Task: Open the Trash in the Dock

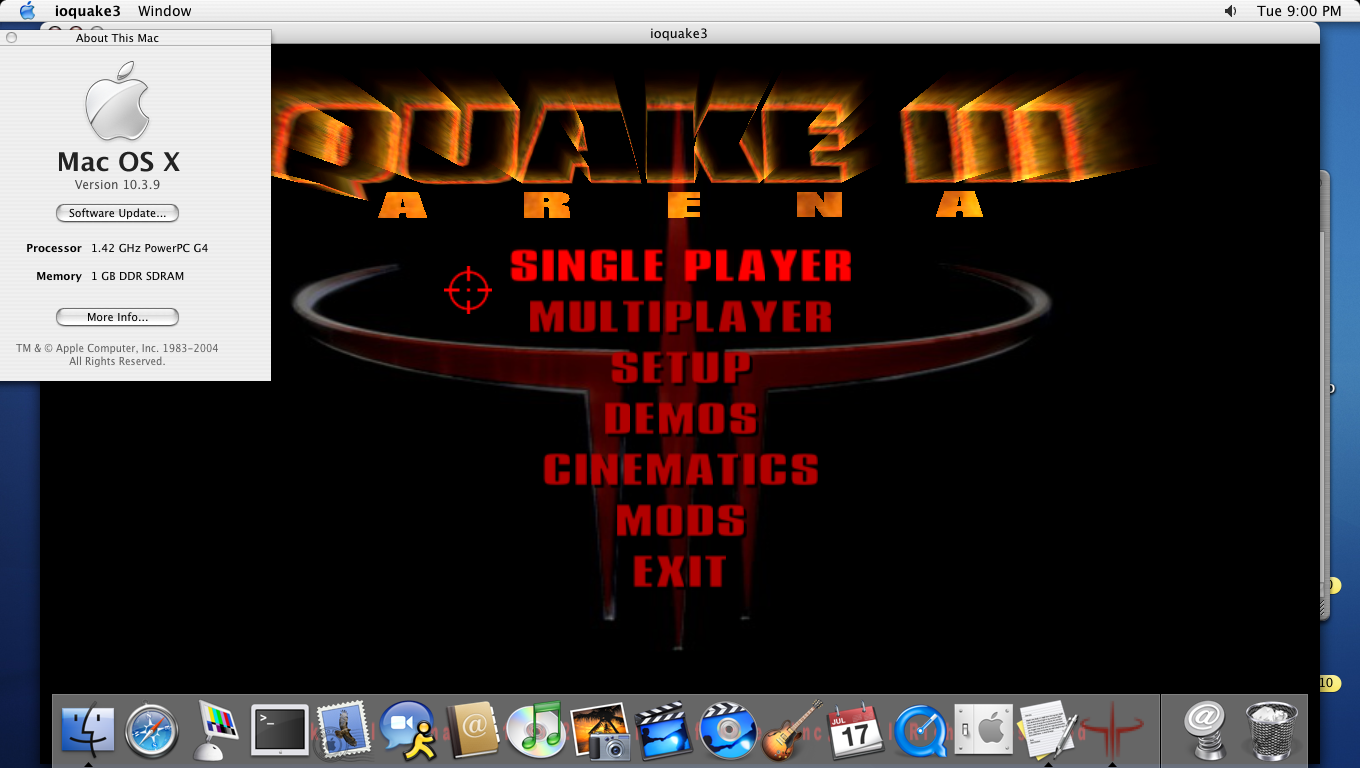Action: click(1271, 730)
